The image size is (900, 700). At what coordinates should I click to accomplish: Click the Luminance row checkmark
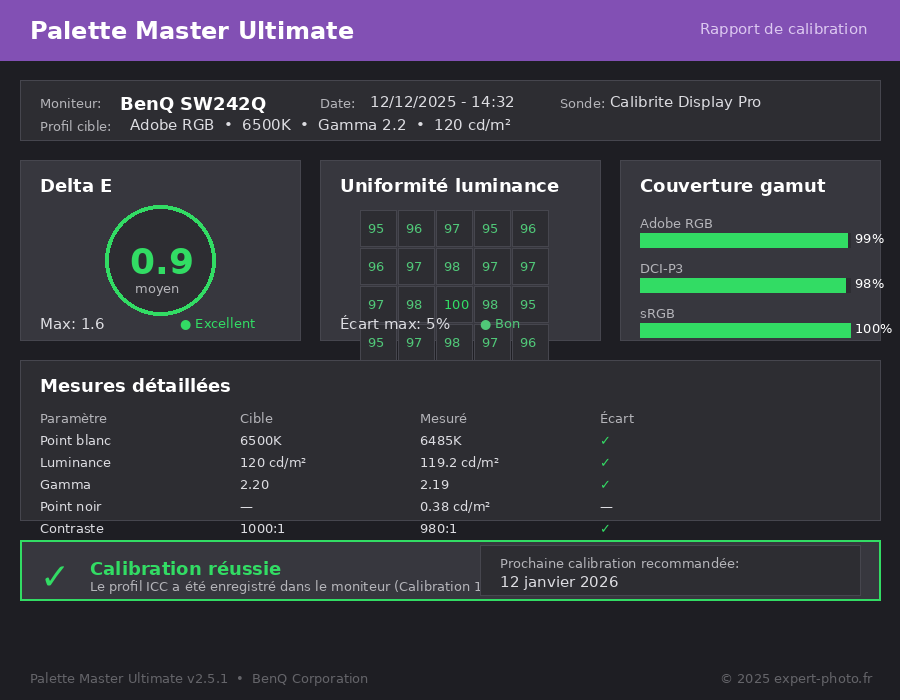pyautogui.click(x=605, y=463)
